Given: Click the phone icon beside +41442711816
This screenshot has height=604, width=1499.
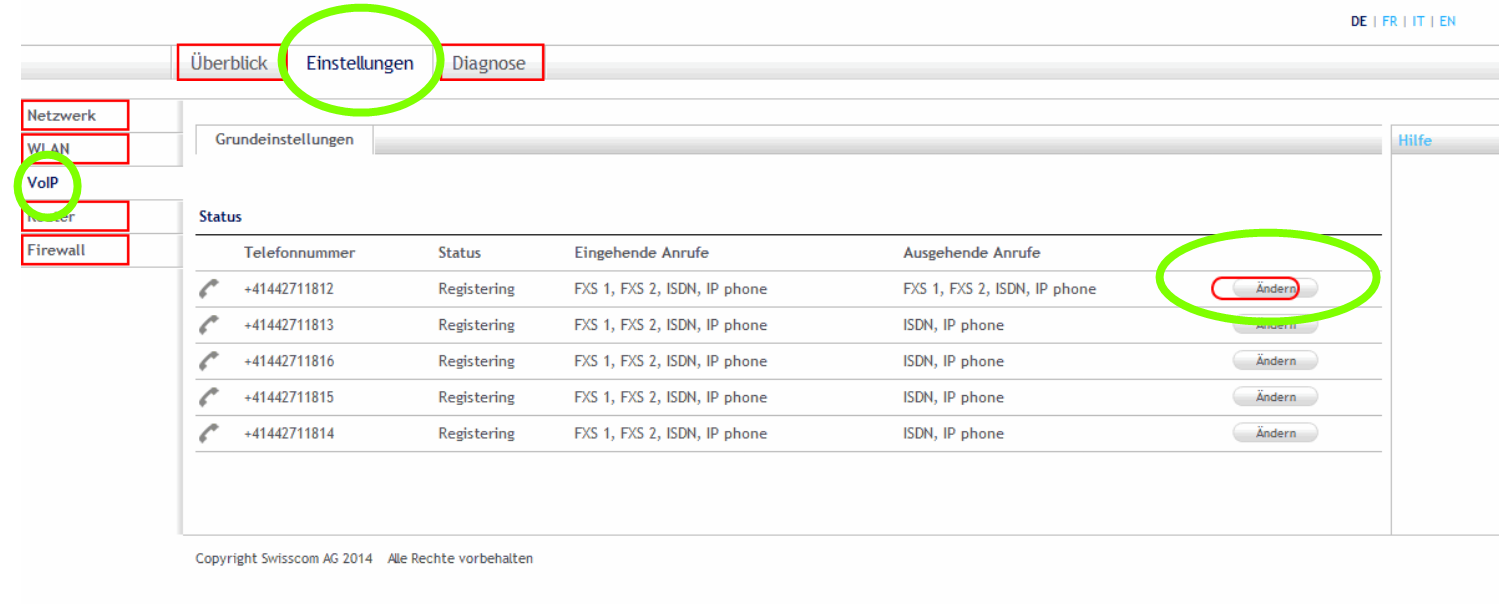Looking at the screenshot, I should click(x=208, y=361).
